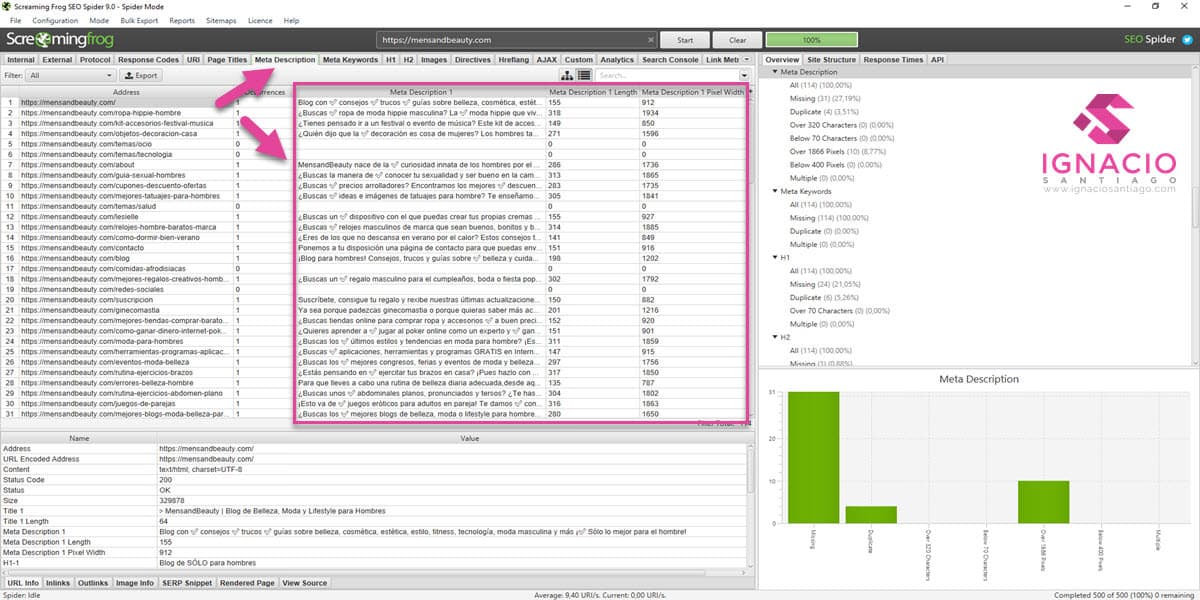Collapse the H2 tree section

coord(773,337)
